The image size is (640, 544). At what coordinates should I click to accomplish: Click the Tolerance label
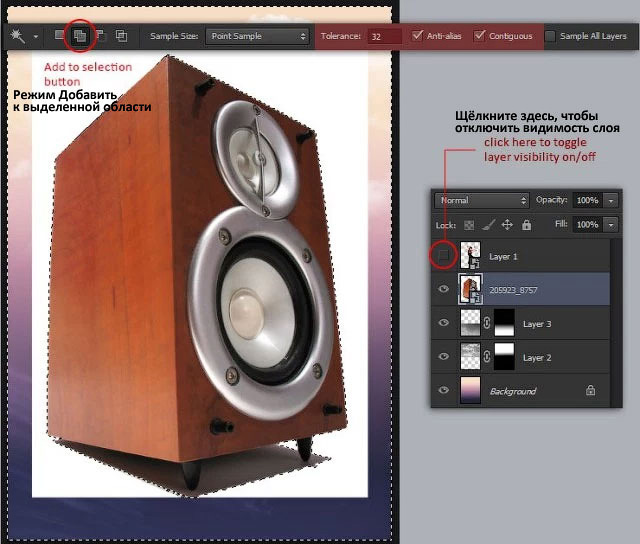(x=341, y=36)
